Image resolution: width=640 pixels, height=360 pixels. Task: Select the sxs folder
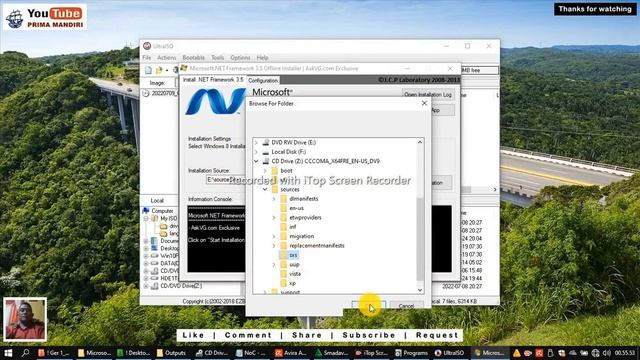(x=293, y=255)
